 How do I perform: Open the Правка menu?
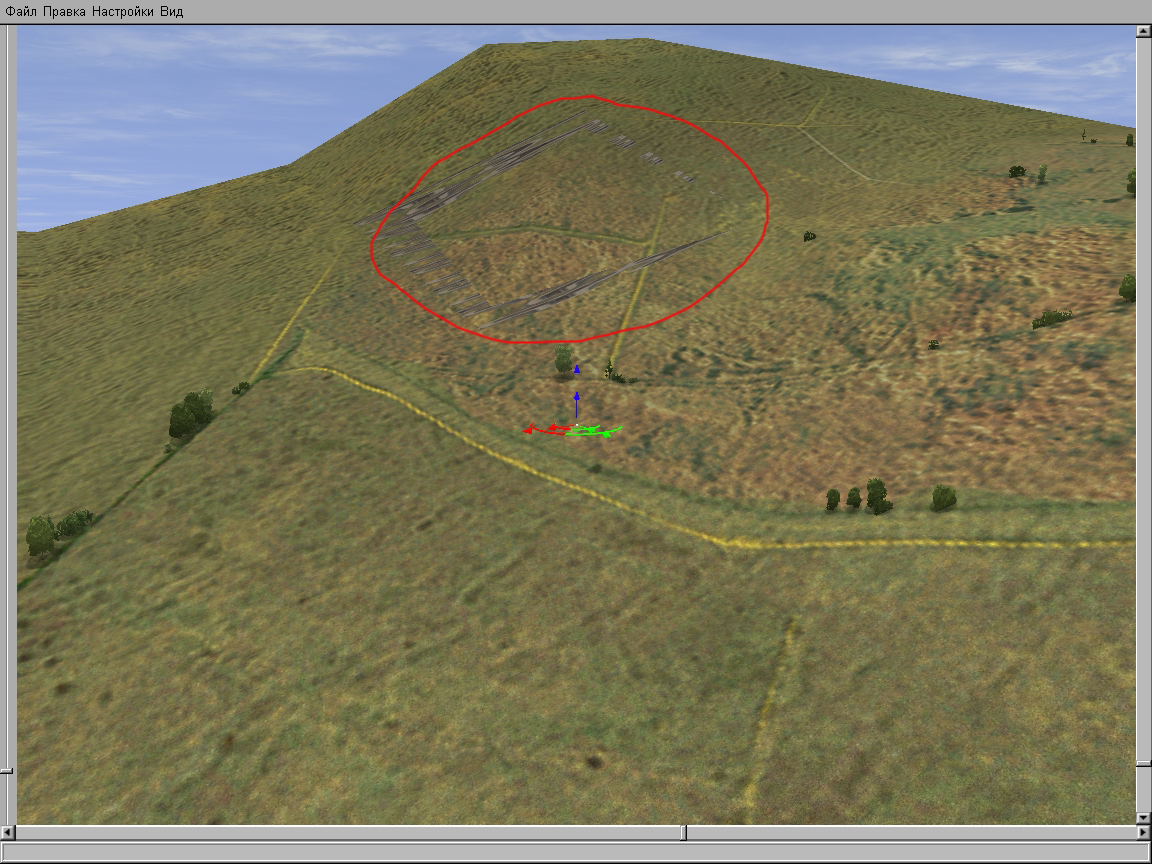(x=64, y=12)
